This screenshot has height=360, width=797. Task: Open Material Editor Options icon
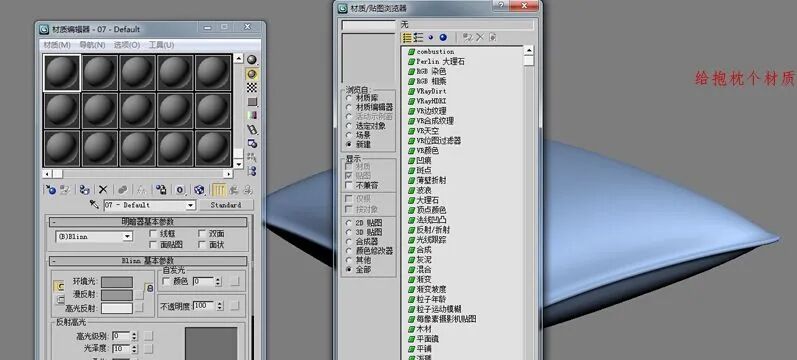tap(252, 143)
